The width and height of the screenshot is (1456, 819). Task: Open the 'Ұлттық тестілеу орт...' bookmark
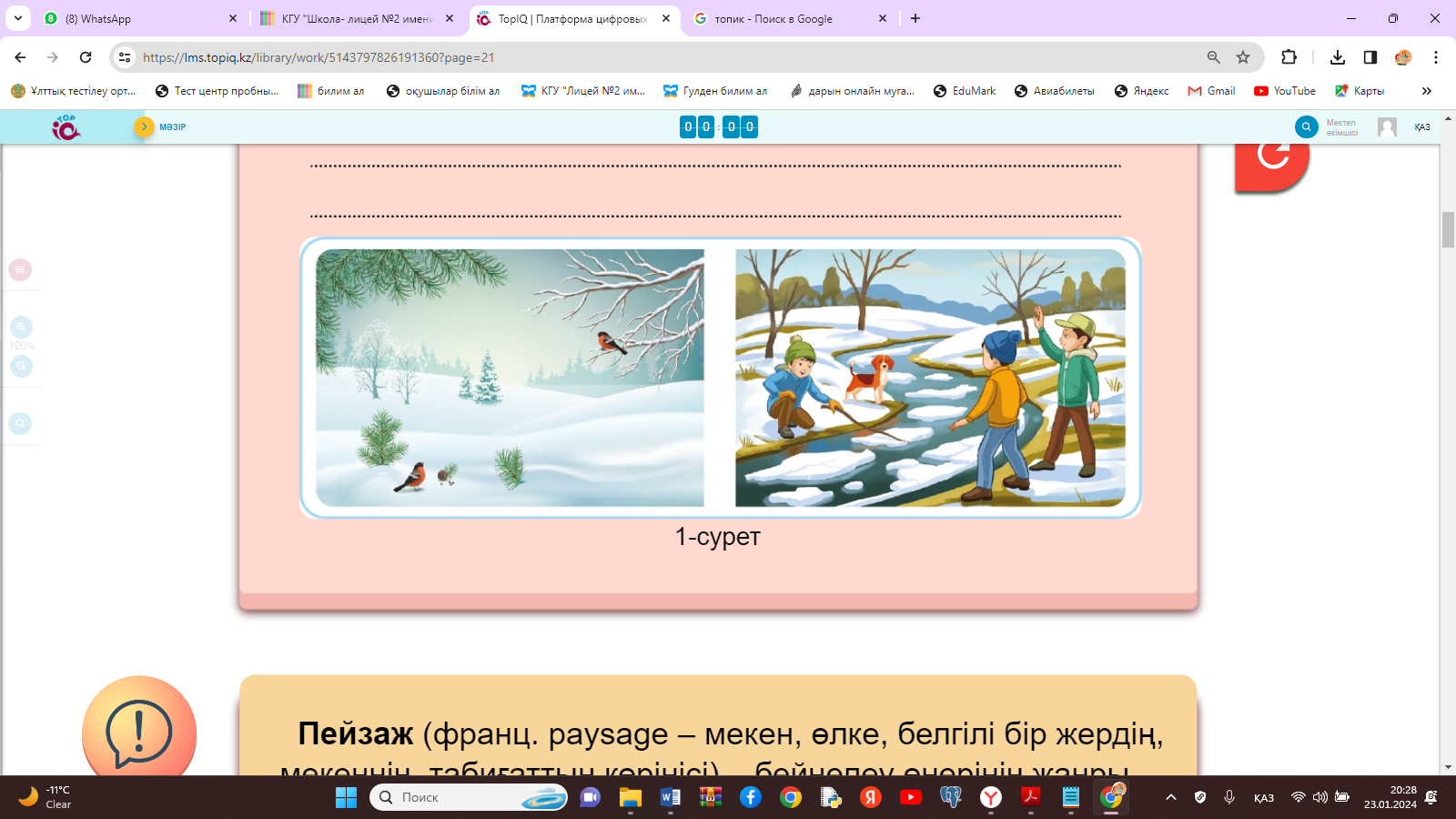click(73, 91)
